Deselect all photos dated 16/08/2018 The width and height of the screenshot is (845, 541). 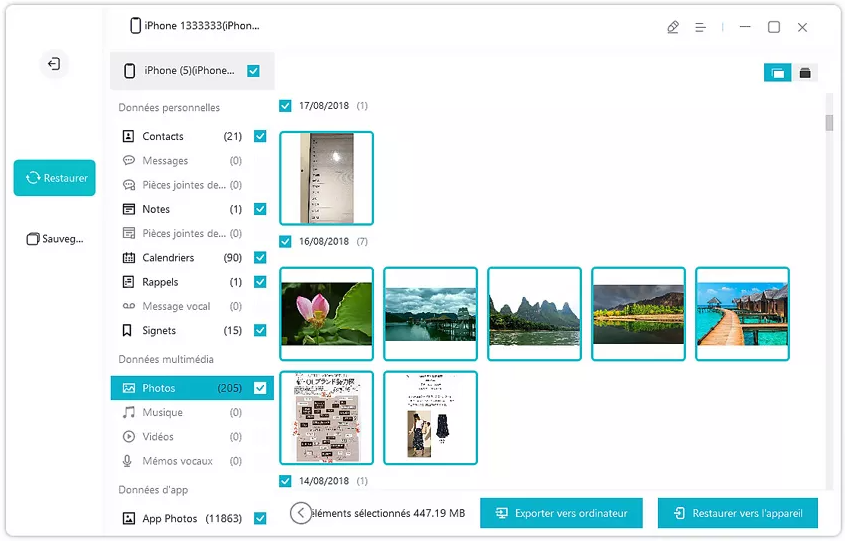click(286, 242)
